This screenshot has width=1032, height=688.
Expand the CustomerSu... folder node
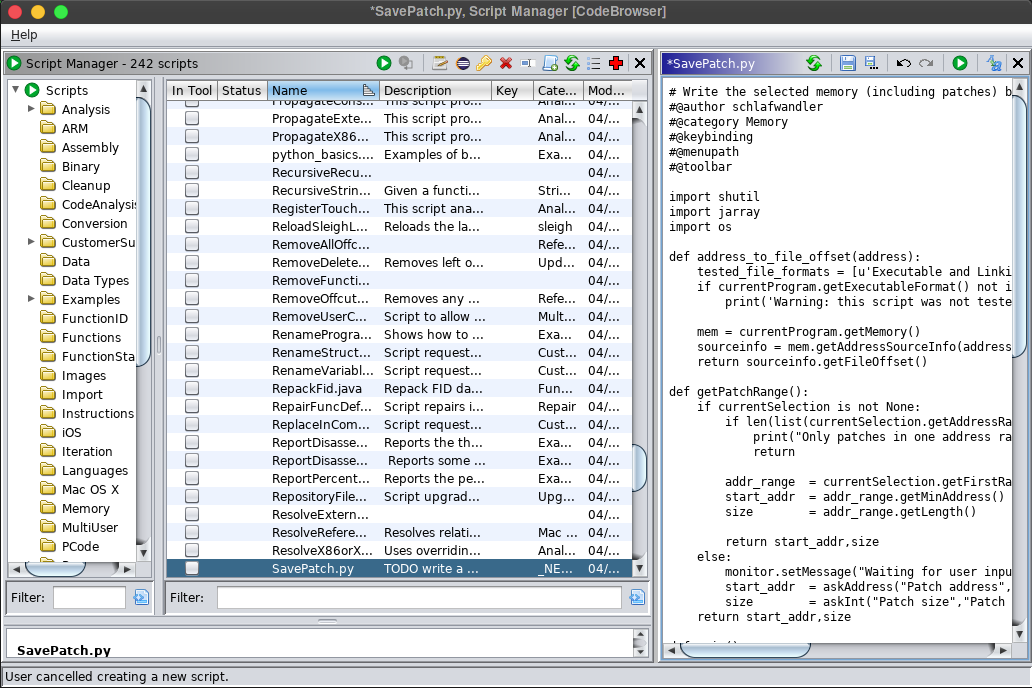(30, 242)
